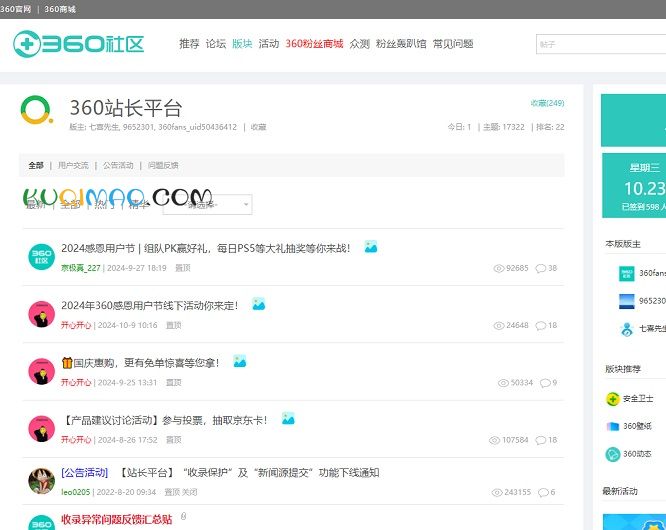This screenshot has width=666, height=530.
Task: Click the search input field
Action: 601,44
